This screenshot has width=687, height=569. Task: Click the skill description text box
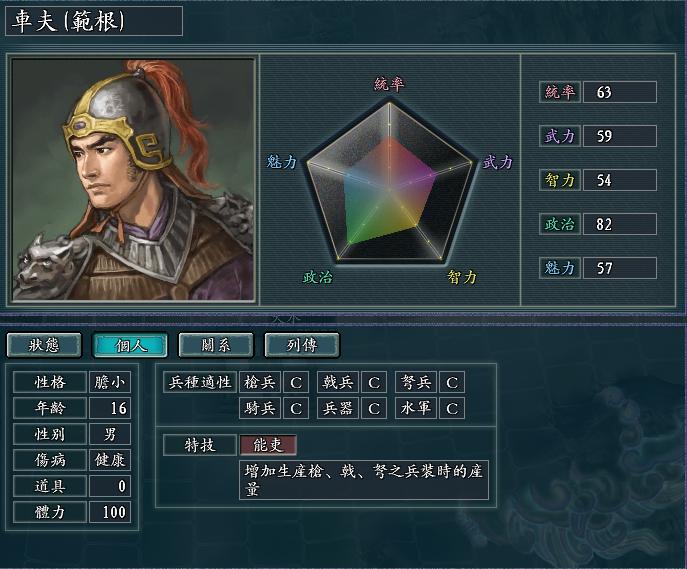point(364,480)
